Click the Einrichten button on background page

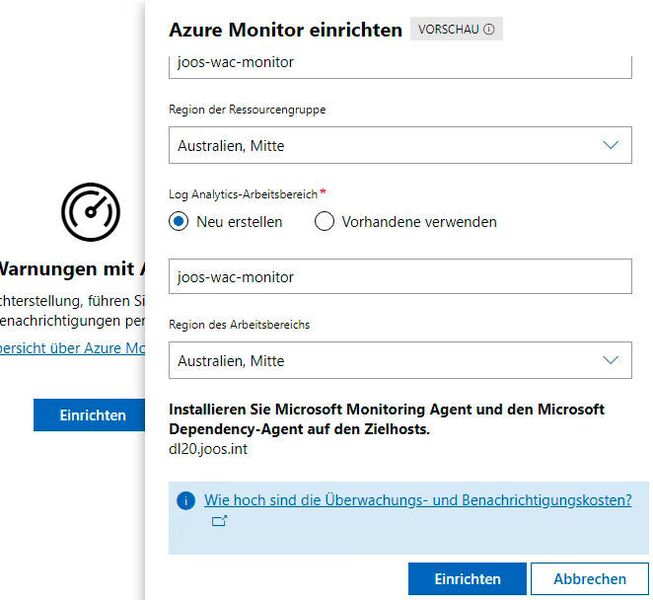(x=90, y=415)
